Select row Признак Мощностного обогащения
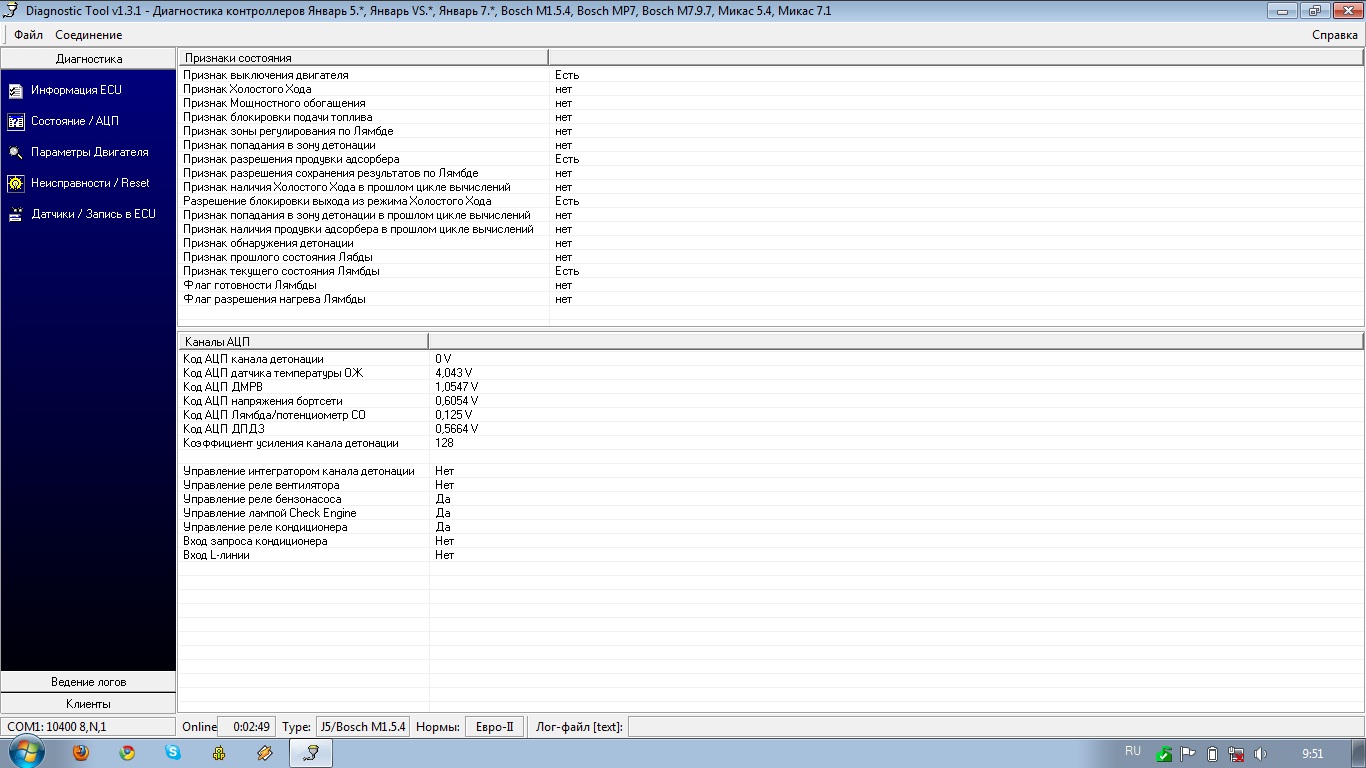This screenshot has width=1366, height=768. point(771,103)
